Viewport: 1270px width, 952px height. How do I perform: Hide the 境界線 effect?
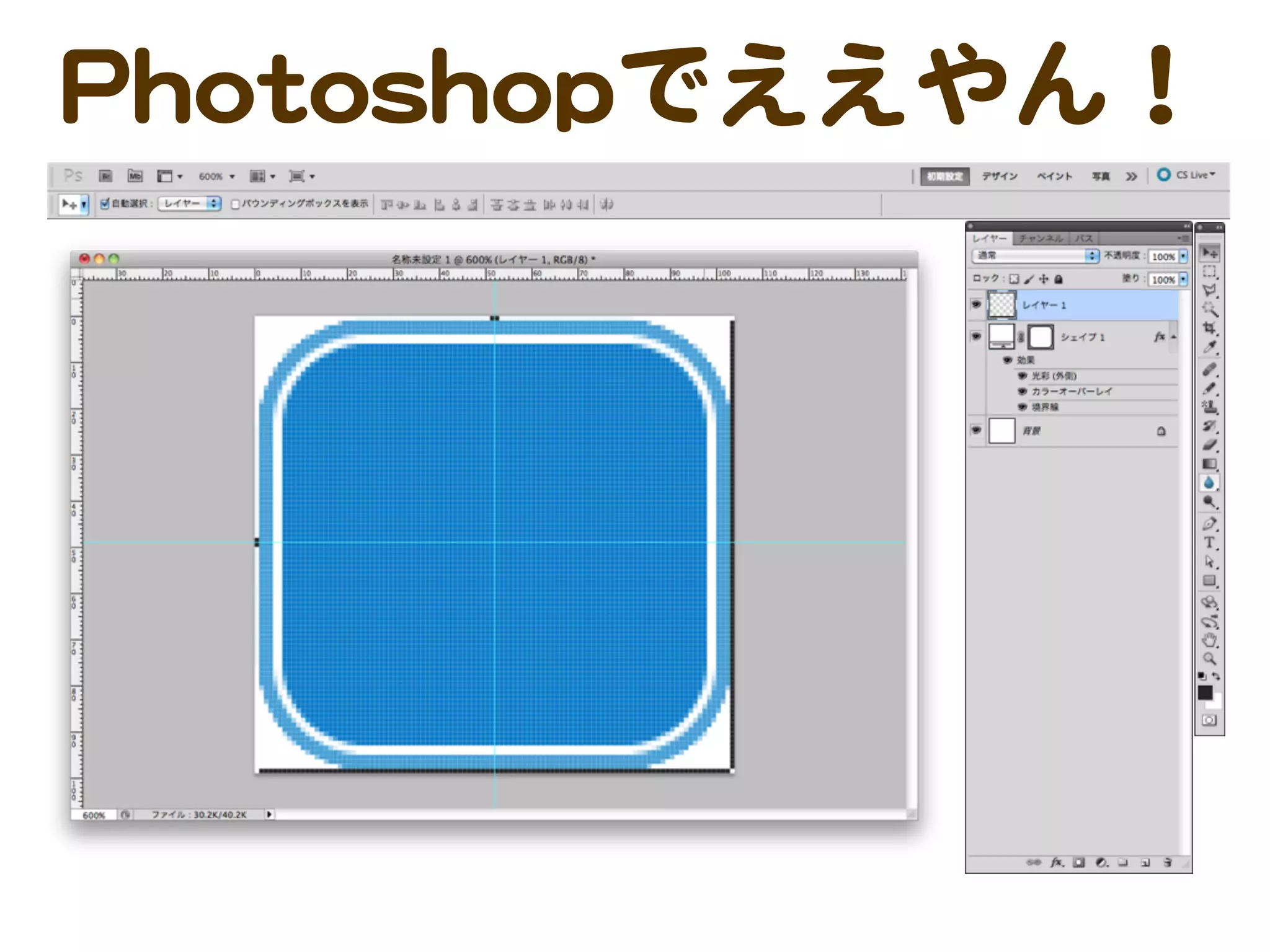click(1022, 407)
